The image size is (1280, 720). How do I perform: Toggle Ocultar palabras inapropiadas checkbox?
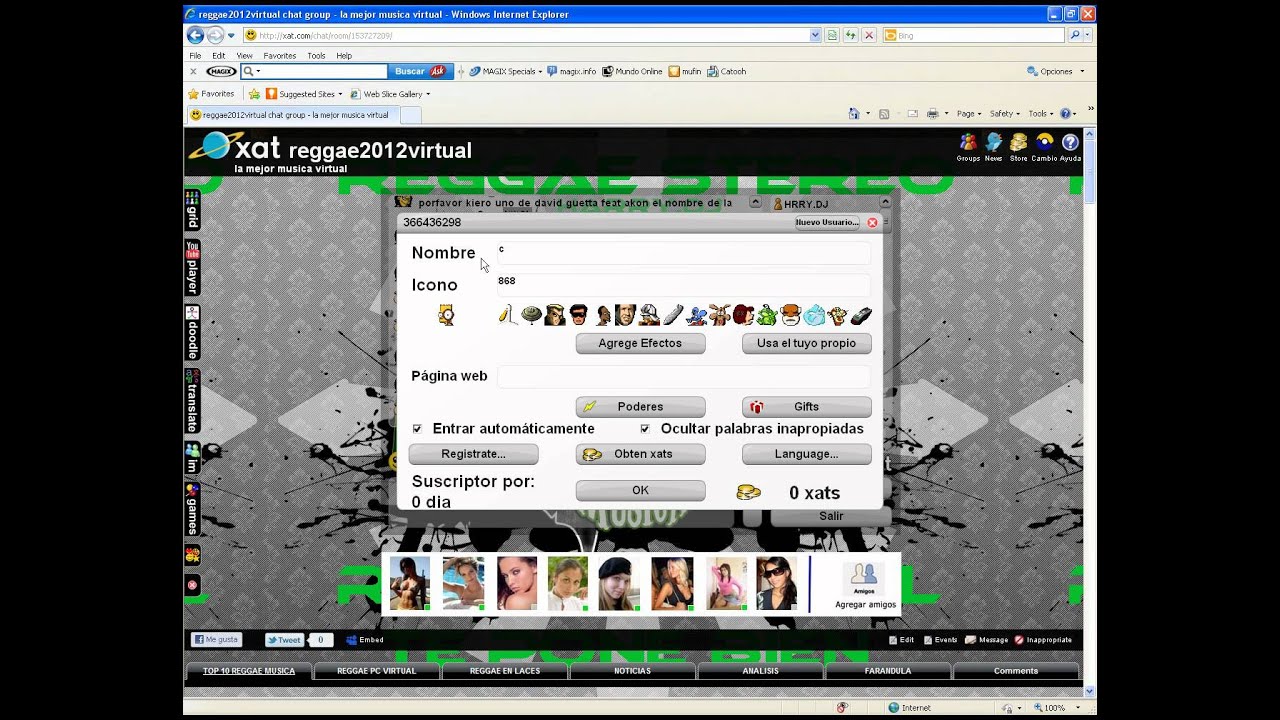click(x=645, y=429)
